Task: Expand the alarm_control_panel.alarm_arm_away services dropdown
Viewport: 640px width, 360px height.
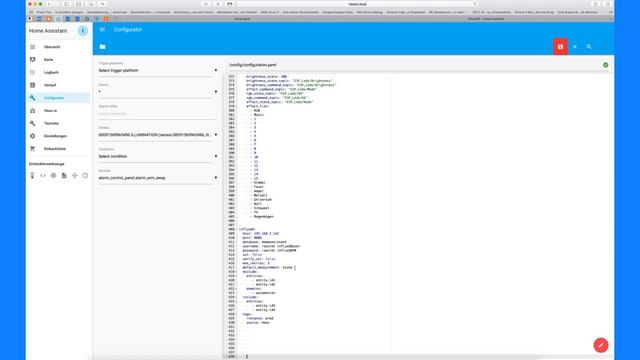Action: [x=158, y=178]
